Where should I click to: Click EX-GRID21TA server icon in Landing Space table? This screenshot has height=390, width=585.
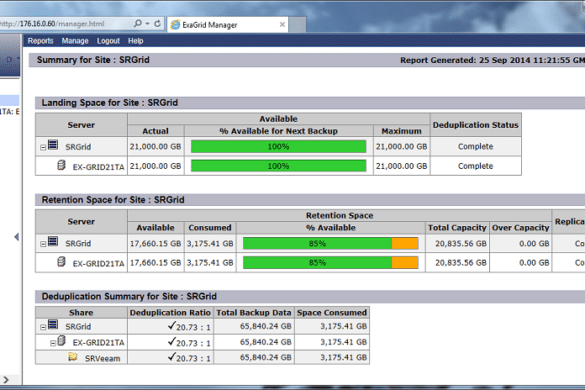click(x=61, y=165)
